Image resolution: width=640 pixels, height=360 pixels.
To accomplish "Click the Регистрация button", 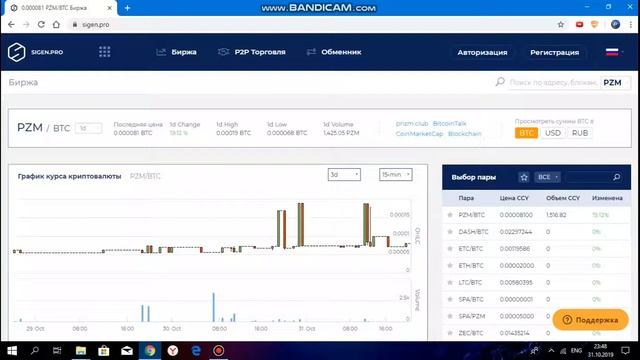I will pyautogui.click(x=554, y=52).
